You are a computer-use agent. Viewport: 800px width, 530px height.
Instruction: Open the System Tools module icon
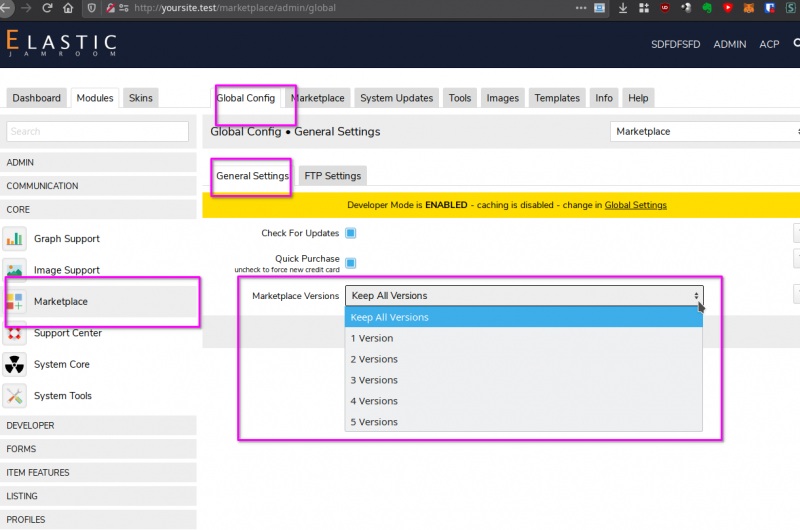15,396
